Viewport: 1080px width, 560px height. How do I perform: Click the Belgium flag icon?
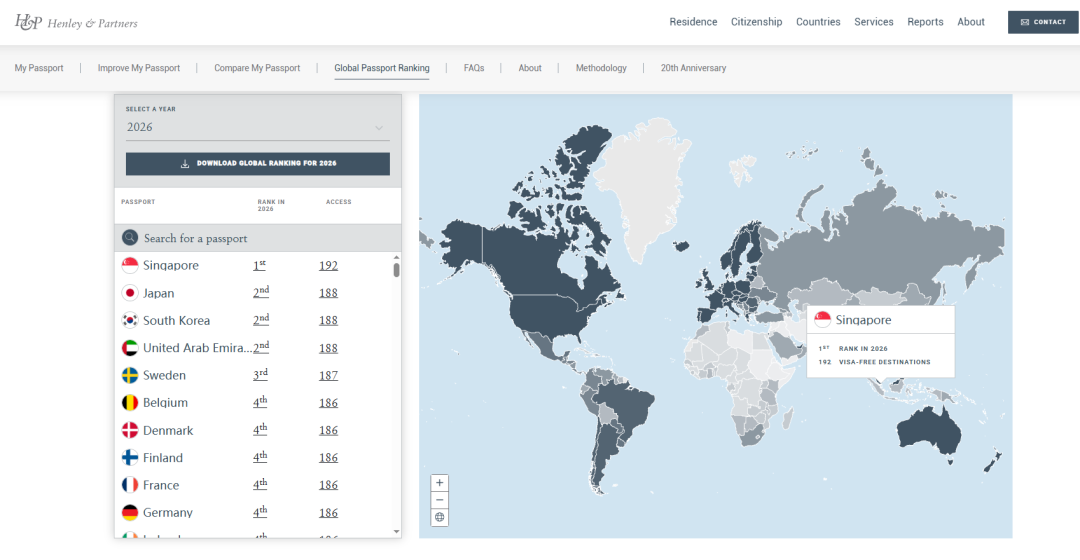[x=129, y=403]
